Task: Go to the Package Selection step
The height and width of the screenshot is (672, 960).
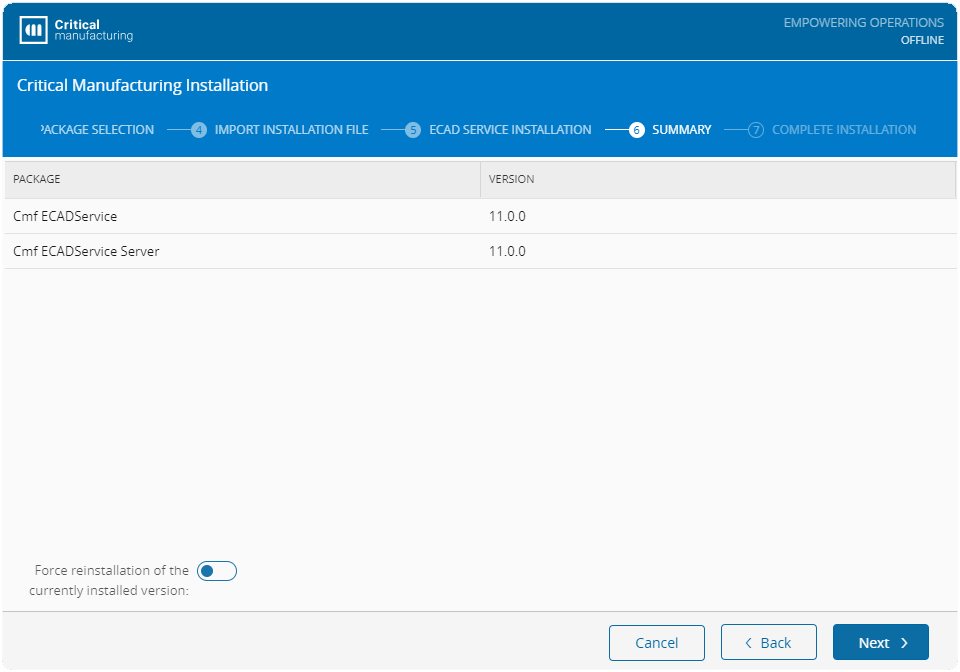Action: [97, 130]
